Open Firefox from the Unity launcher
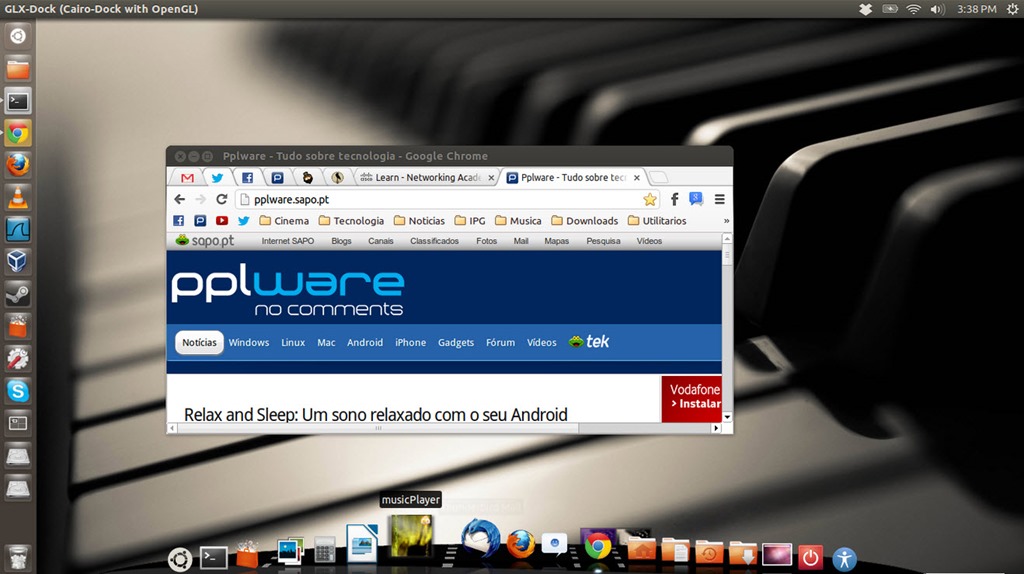 click(x=18, y=165)
